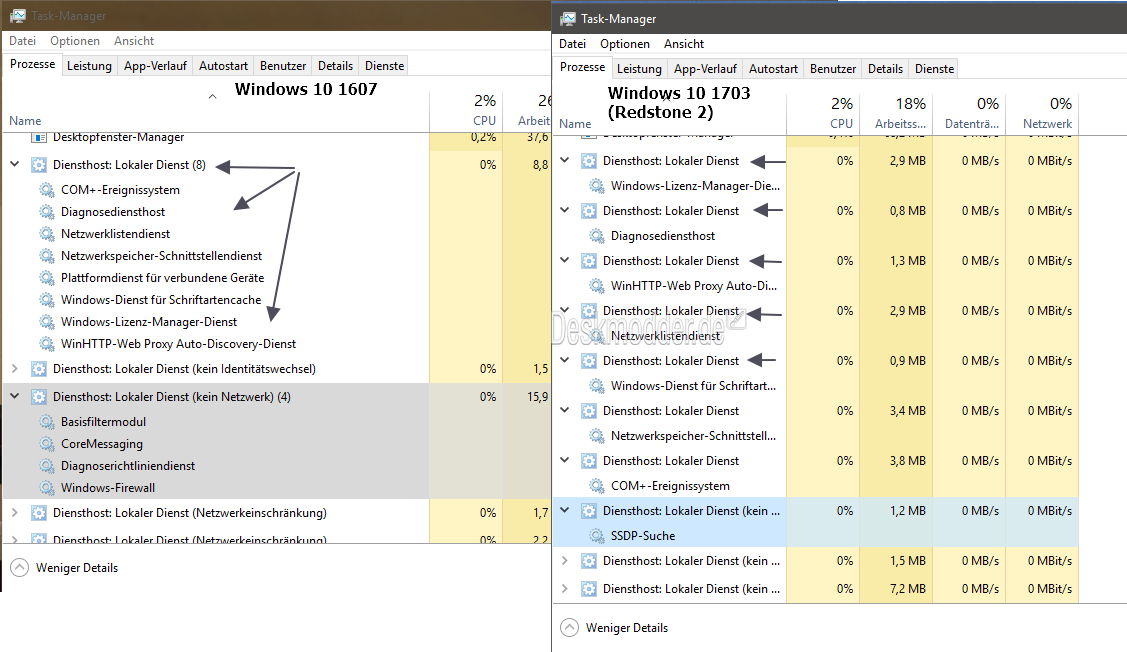1127x652 pixels.
Task: Click gear icon for Windows-Lizenz-Manager-Die... in 1703 window
Action: click(x=597, y=185)
